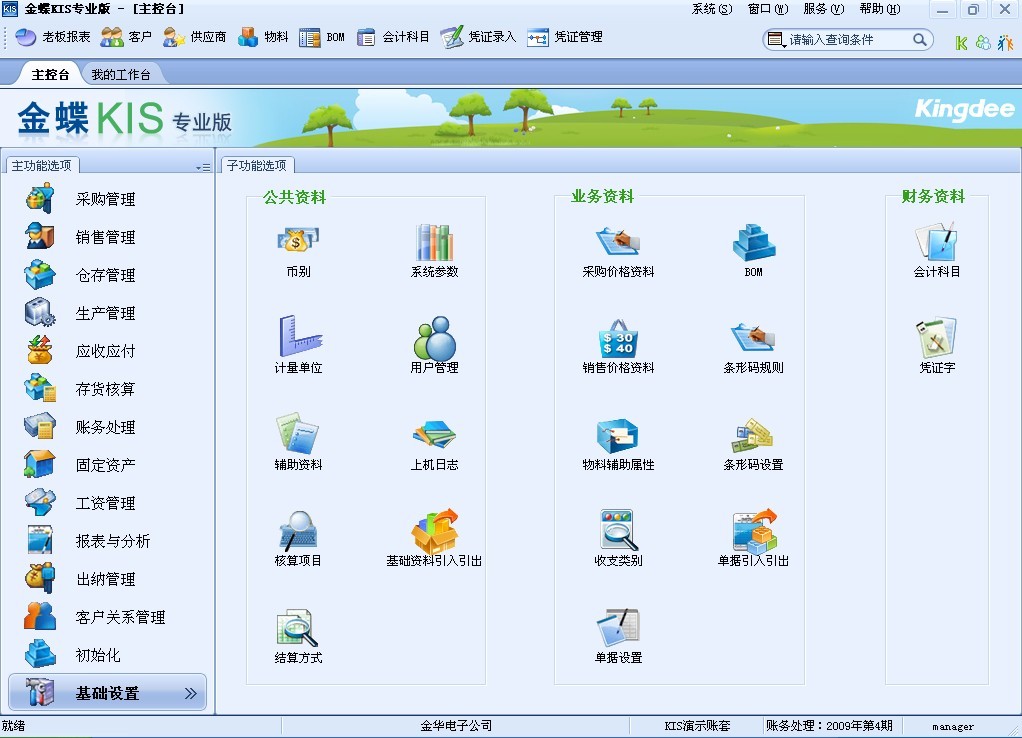
Task: Open the 凭证字 icon
Action: point(937,346)
